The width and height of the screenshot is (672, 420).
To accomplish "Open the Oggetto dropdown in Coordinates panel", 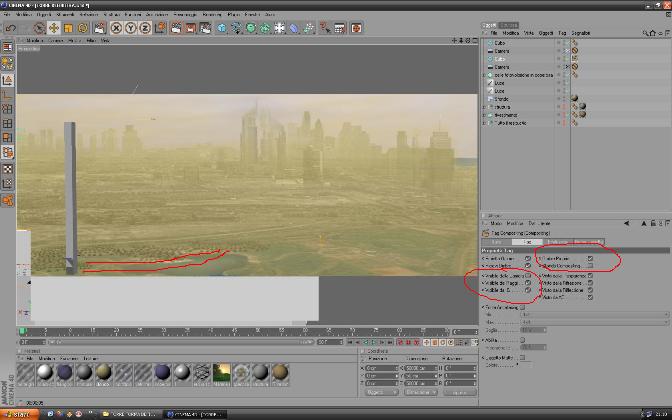I will coord(381,392).
